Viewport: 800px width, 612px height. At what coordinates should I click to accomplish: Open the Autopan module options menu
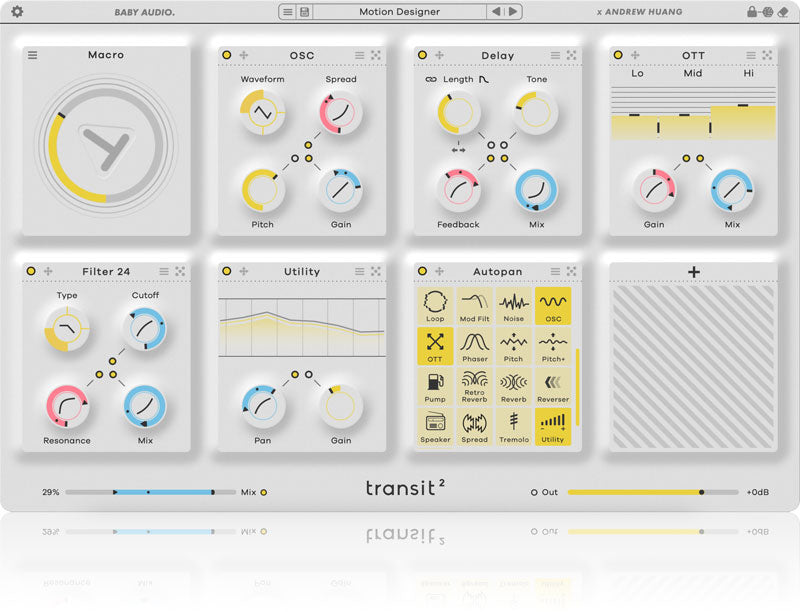(x=555, y=271)
